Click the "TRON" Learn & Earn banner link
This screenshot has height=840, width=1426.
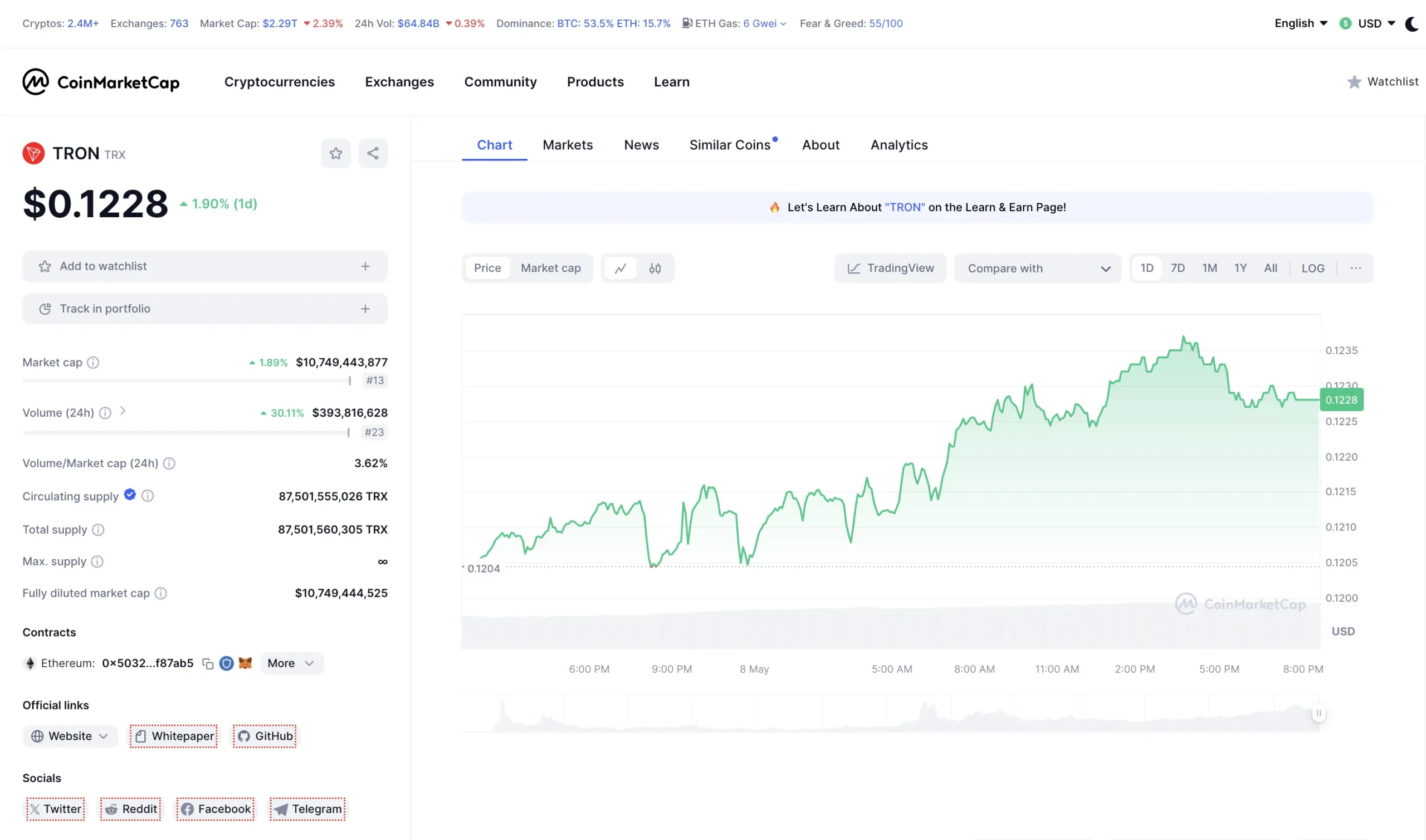[904, 207]
